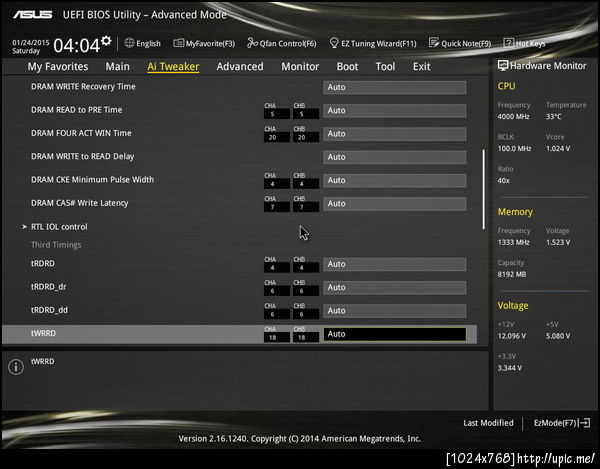Launch Qfan Control(F6)
600x469 pixels.
tap(288, 44)
